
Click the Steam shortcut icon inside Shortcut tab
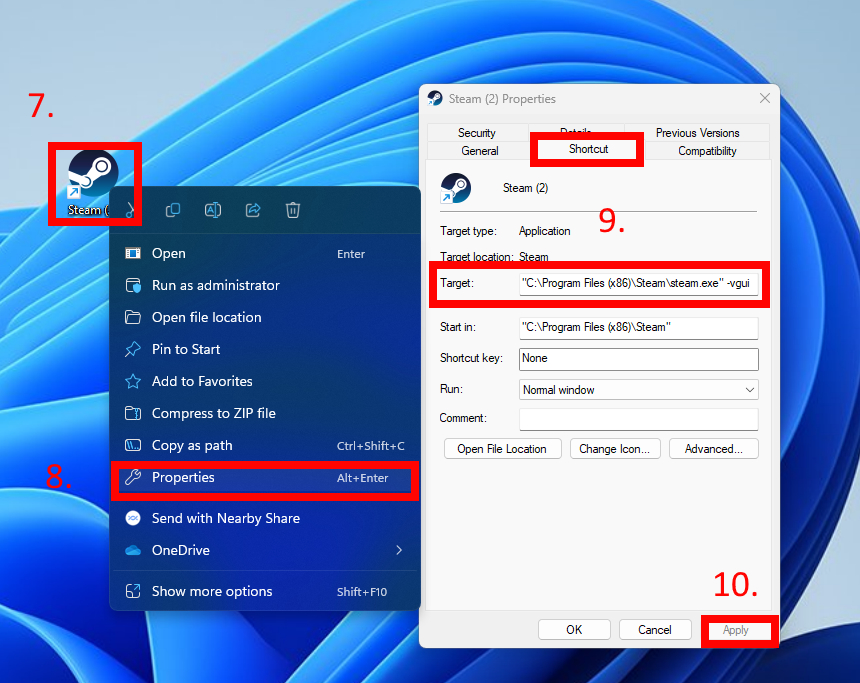pos(455,188)
